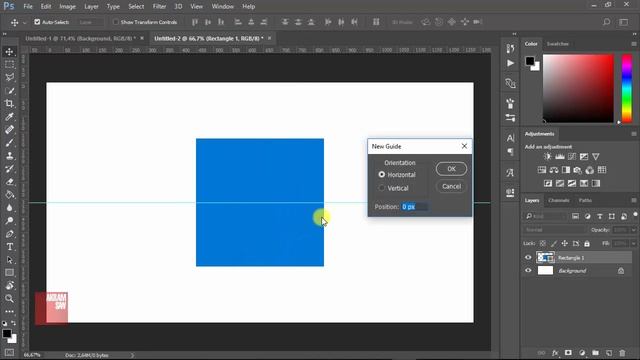640x360 pixels.
Task: Pick a color in the color field
Action: pos(578,88)
